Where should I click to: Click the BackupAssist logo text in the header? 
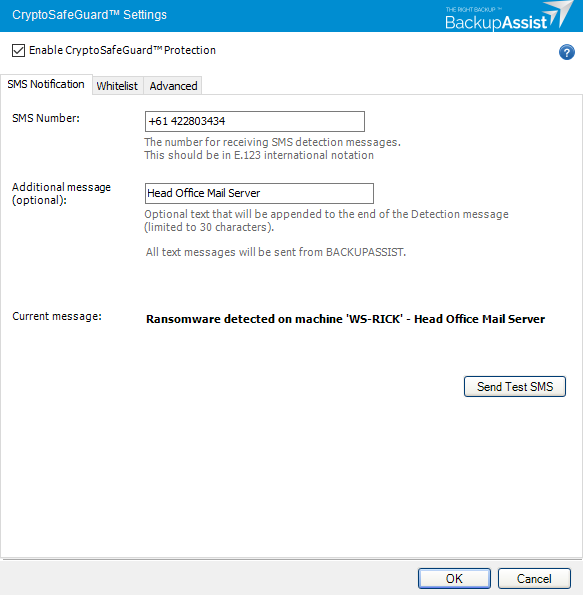pyautogui.click(x=496, y=23)
